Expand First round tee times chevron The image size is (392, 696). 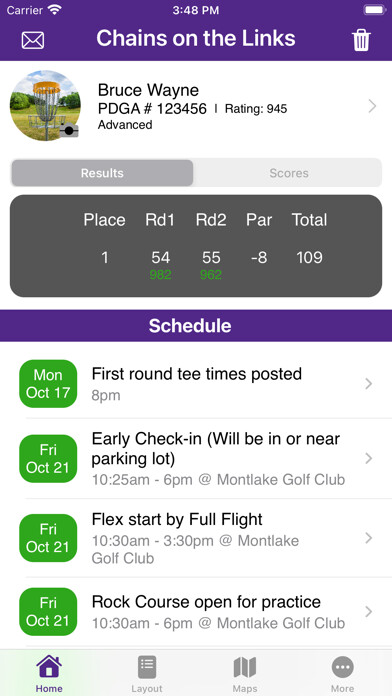click(368, 384)
